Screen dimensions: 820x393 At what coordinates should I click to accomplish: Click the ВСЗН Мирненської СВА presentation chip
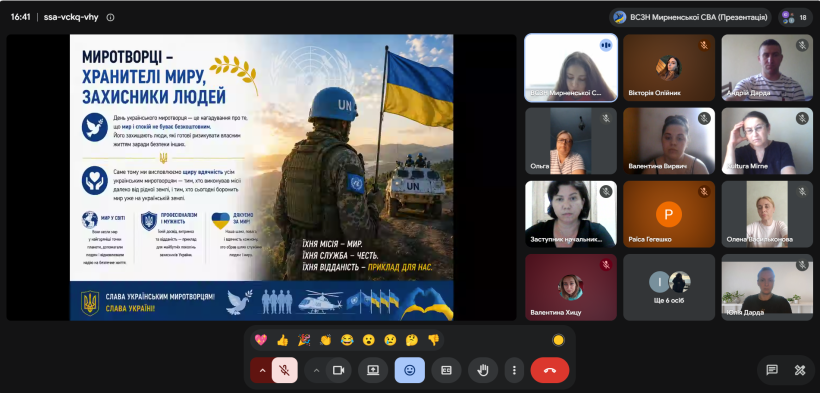pyautogui.click(x=690, y=17)
